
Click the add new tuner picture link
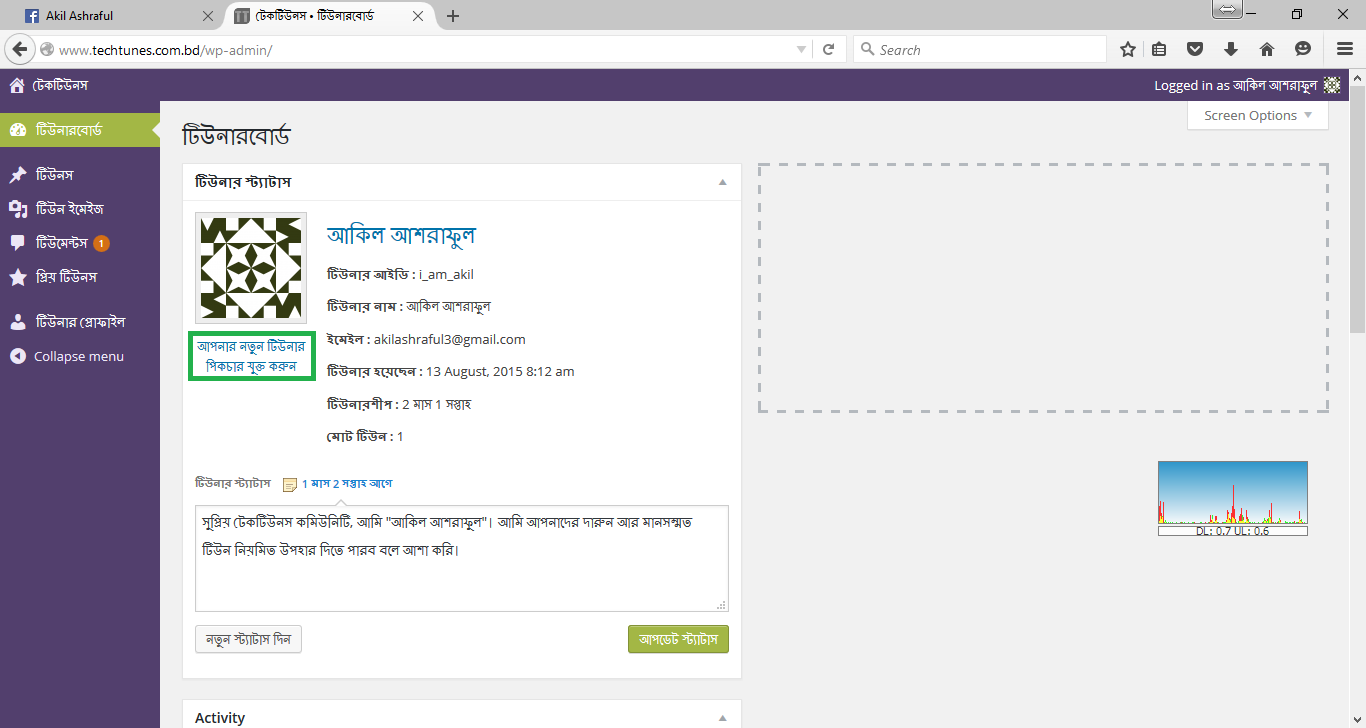pyautogui.click(x=251, y=356)
